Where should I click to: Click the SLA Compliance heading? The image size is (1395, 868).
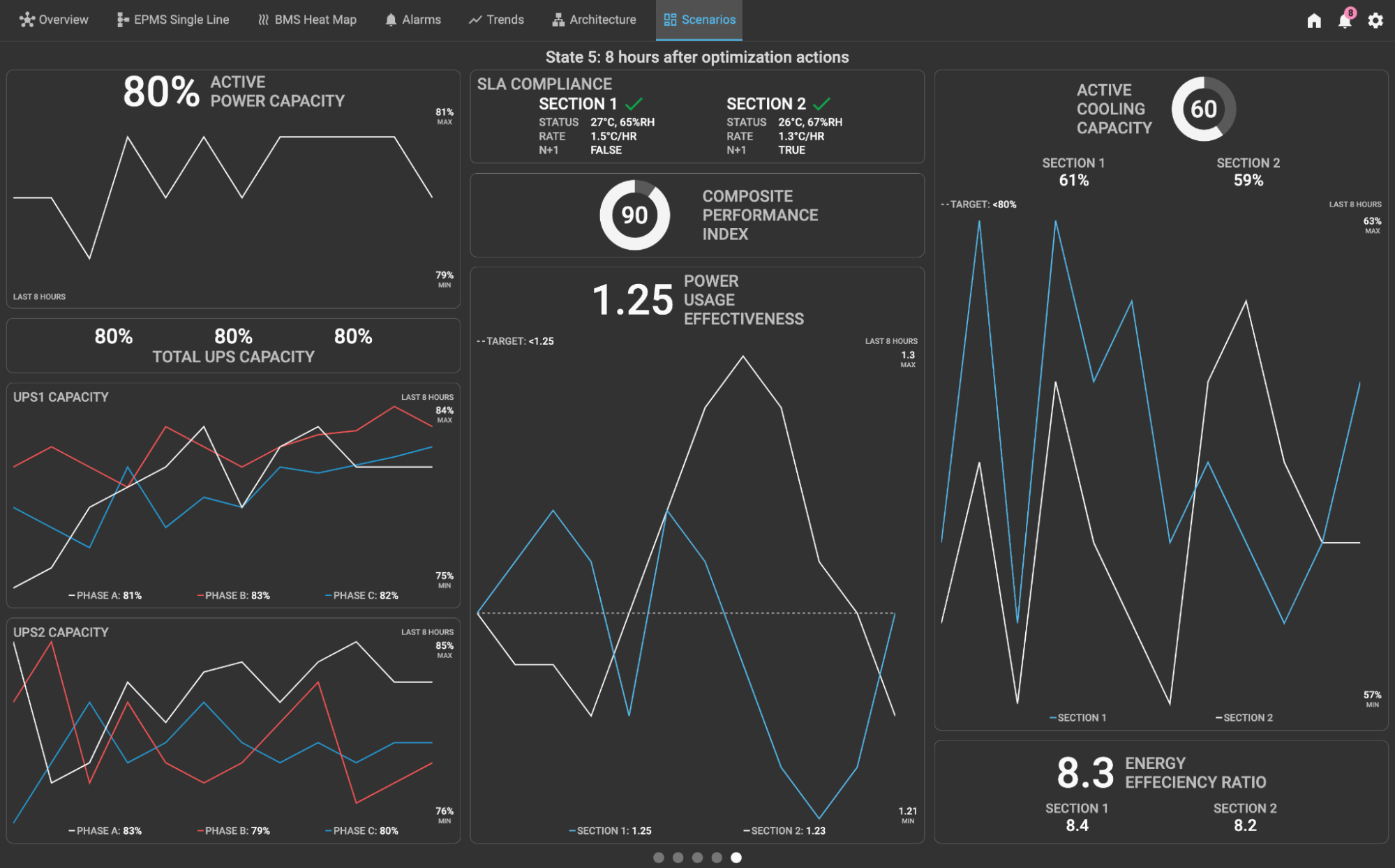pyautogui.click(x=544, y=84)
